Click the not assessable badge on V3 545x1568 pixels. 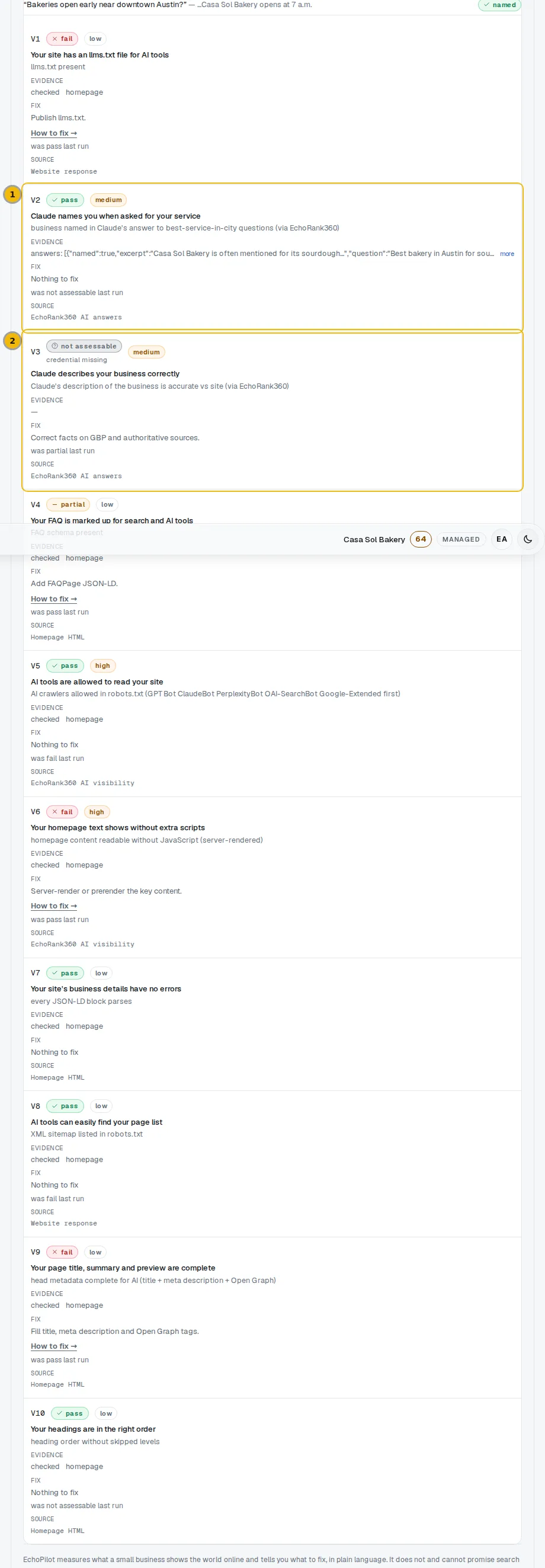point(84,345)
